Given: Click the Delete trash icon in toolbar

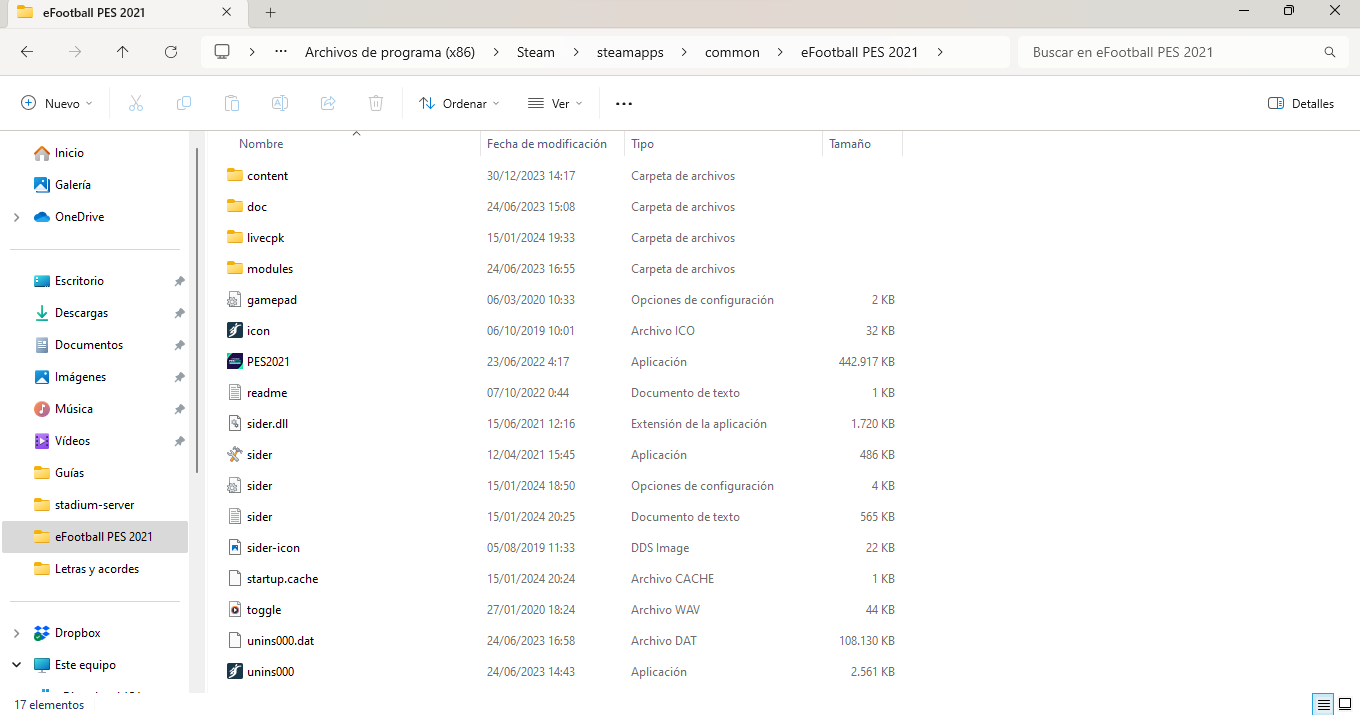Looking at the screenshot, I should click(x=376, y=103).
